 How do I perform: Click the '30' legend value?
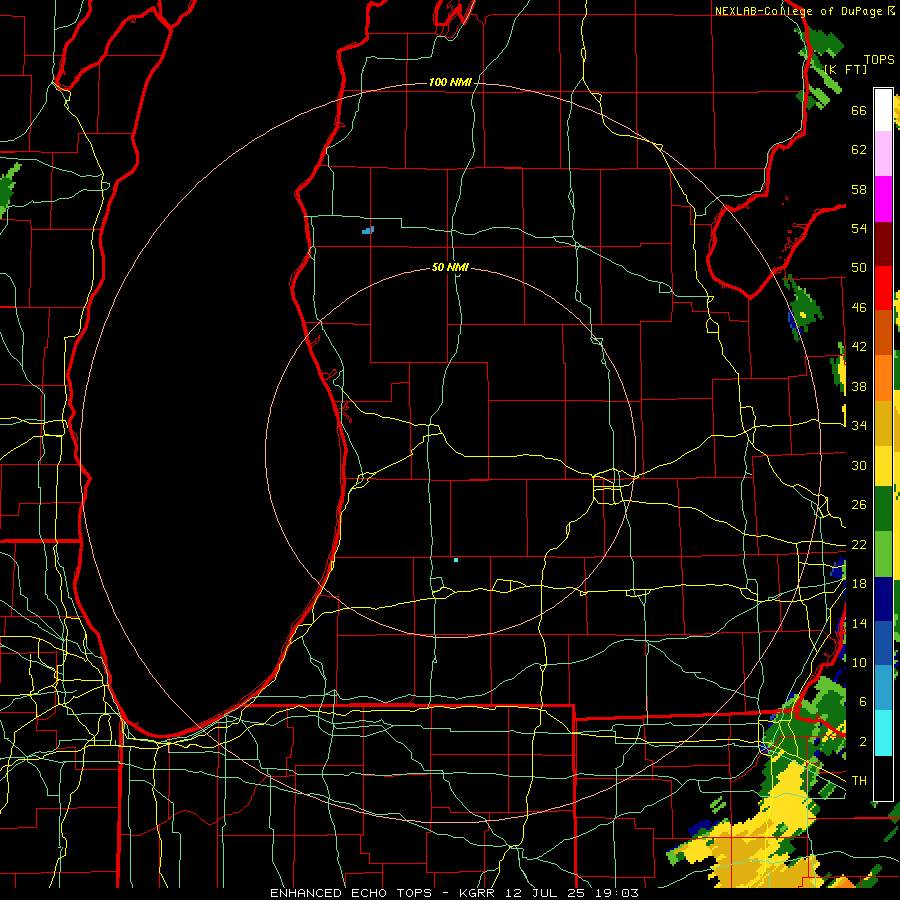859,465
